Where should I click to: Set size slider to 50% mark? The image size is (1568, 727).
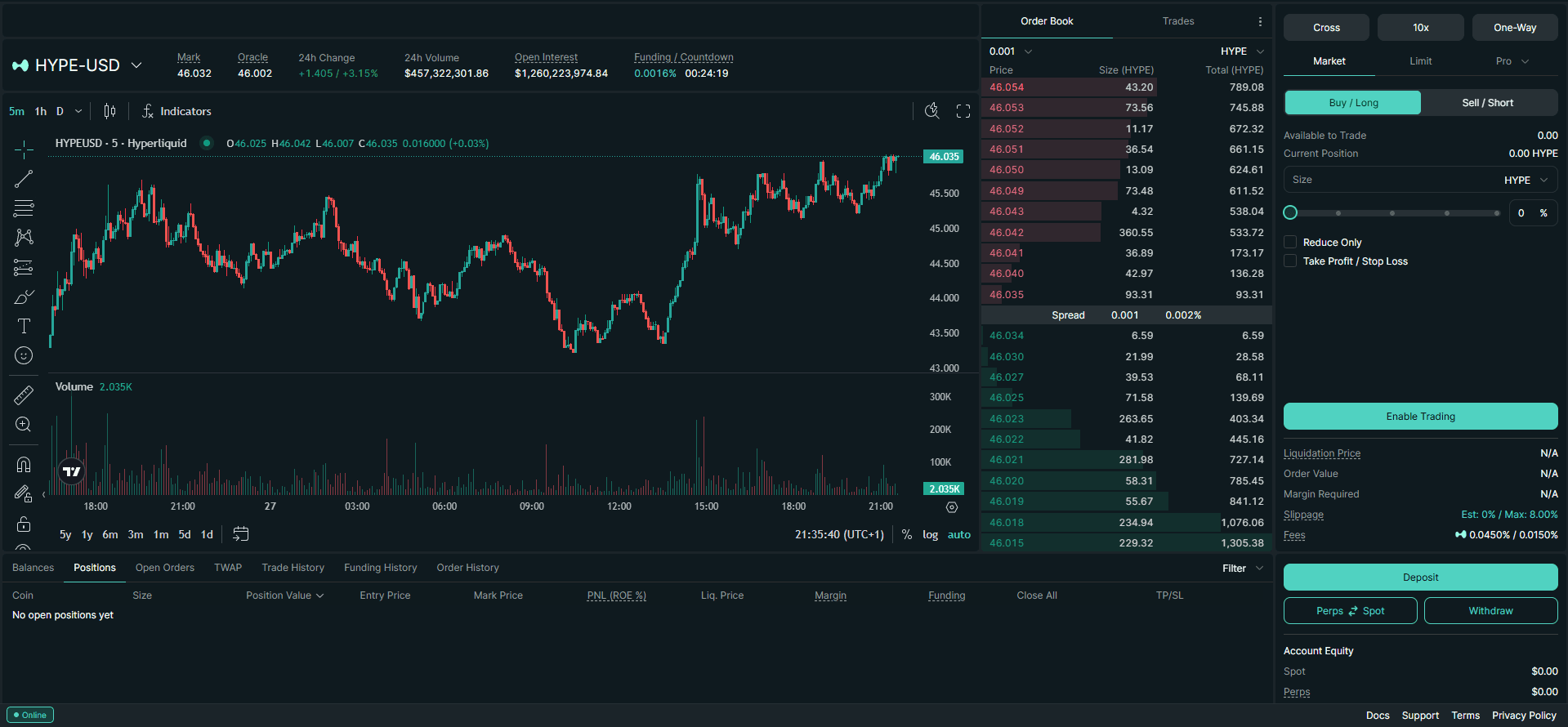[1392, 213]
